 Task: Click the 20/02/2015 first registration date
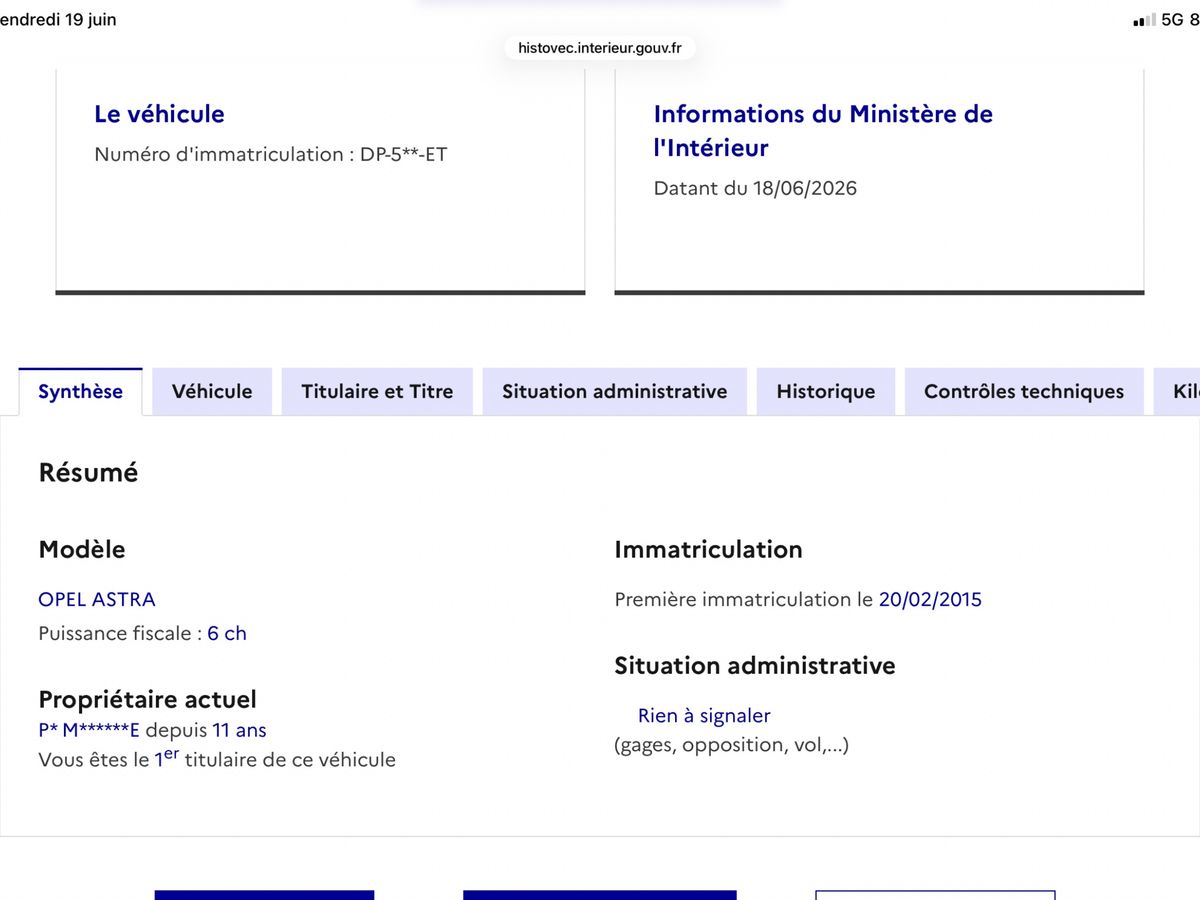coord(930,599)
